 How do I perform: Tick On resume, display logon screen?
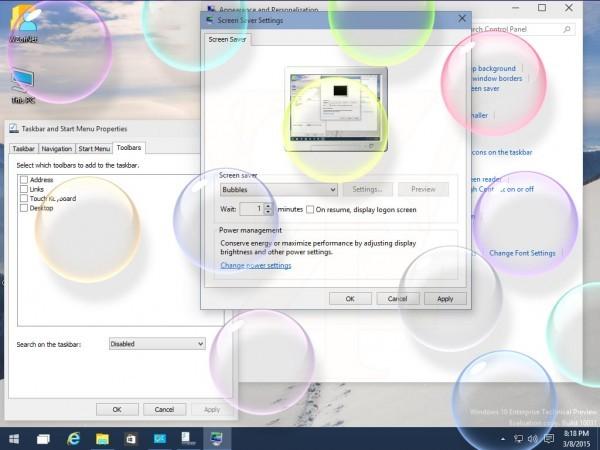pos(310,209)
